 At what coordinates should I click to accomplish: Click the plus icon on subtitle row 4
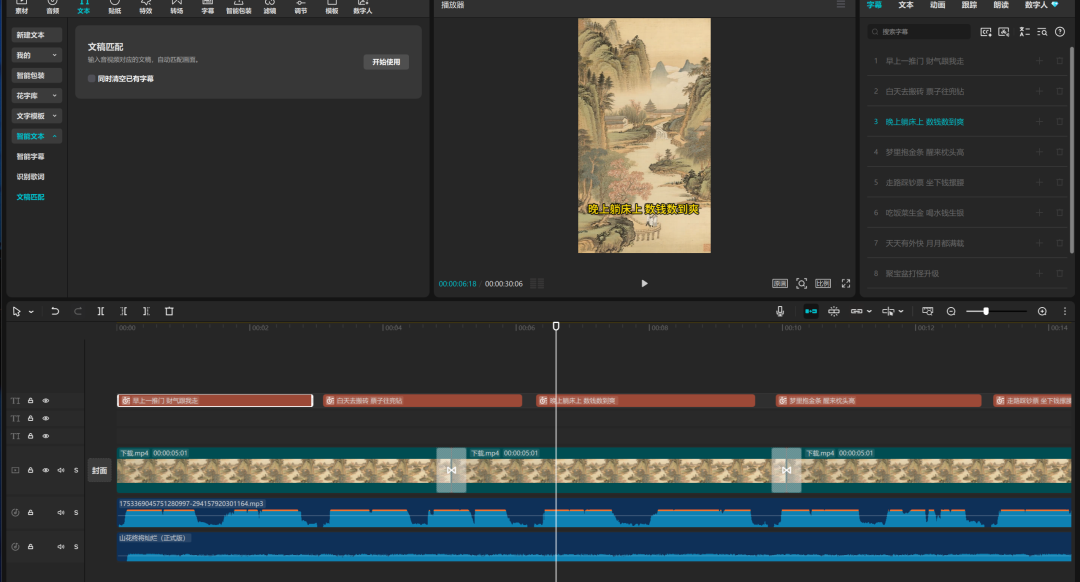point(1039,152)
